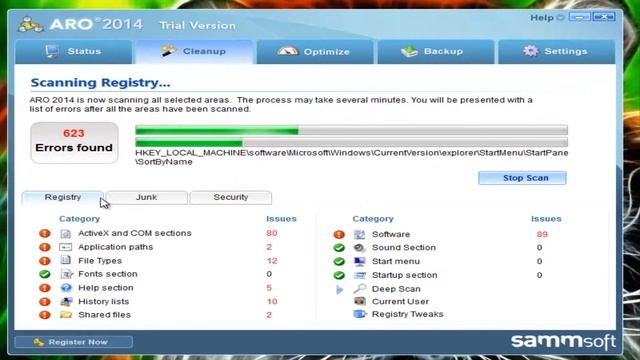Click the Stop Scan button
The image size is (640, 360).
pos(522,178)
